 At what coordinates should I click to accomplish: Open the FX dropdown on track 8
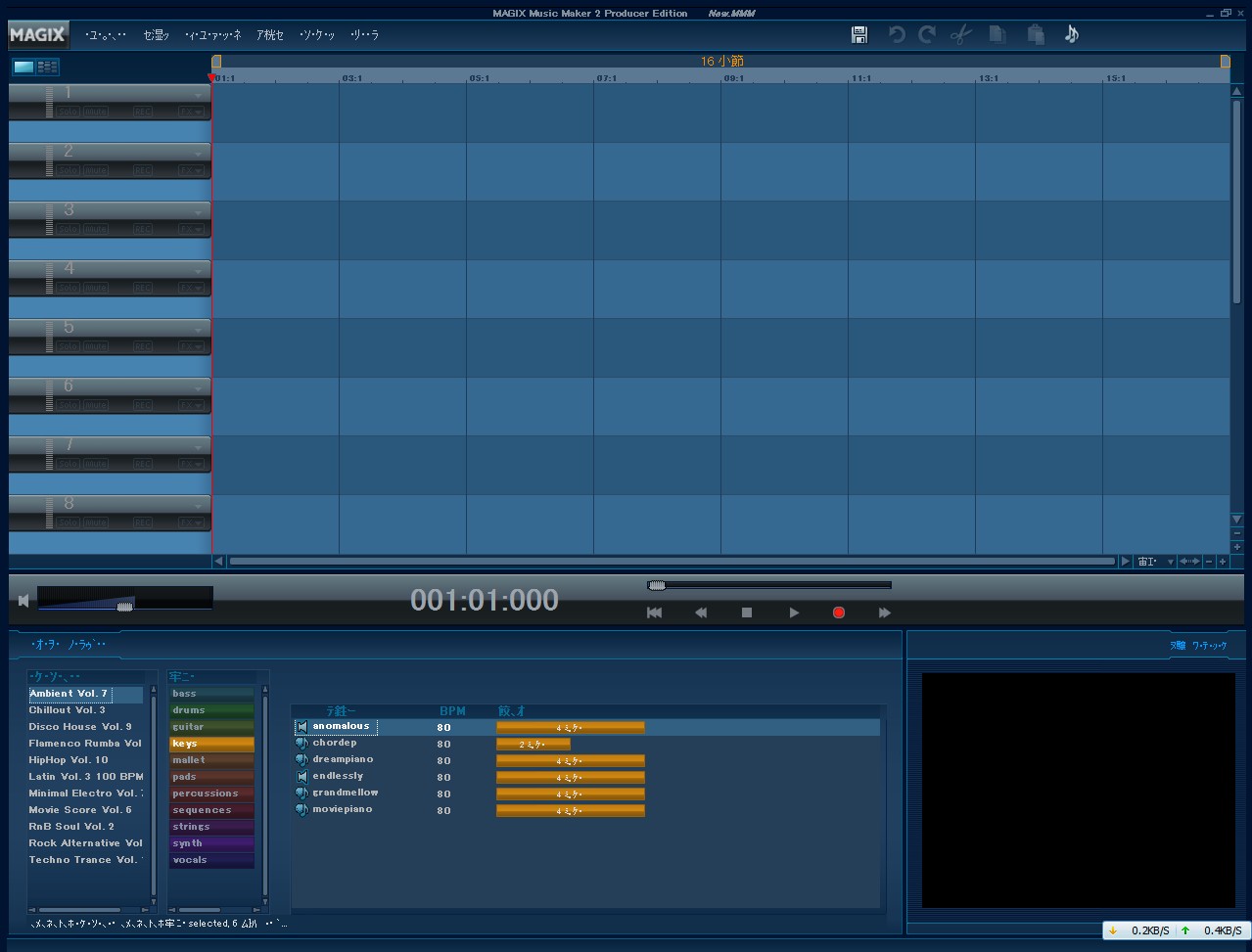pyautogui.click(x=191, y=522)
